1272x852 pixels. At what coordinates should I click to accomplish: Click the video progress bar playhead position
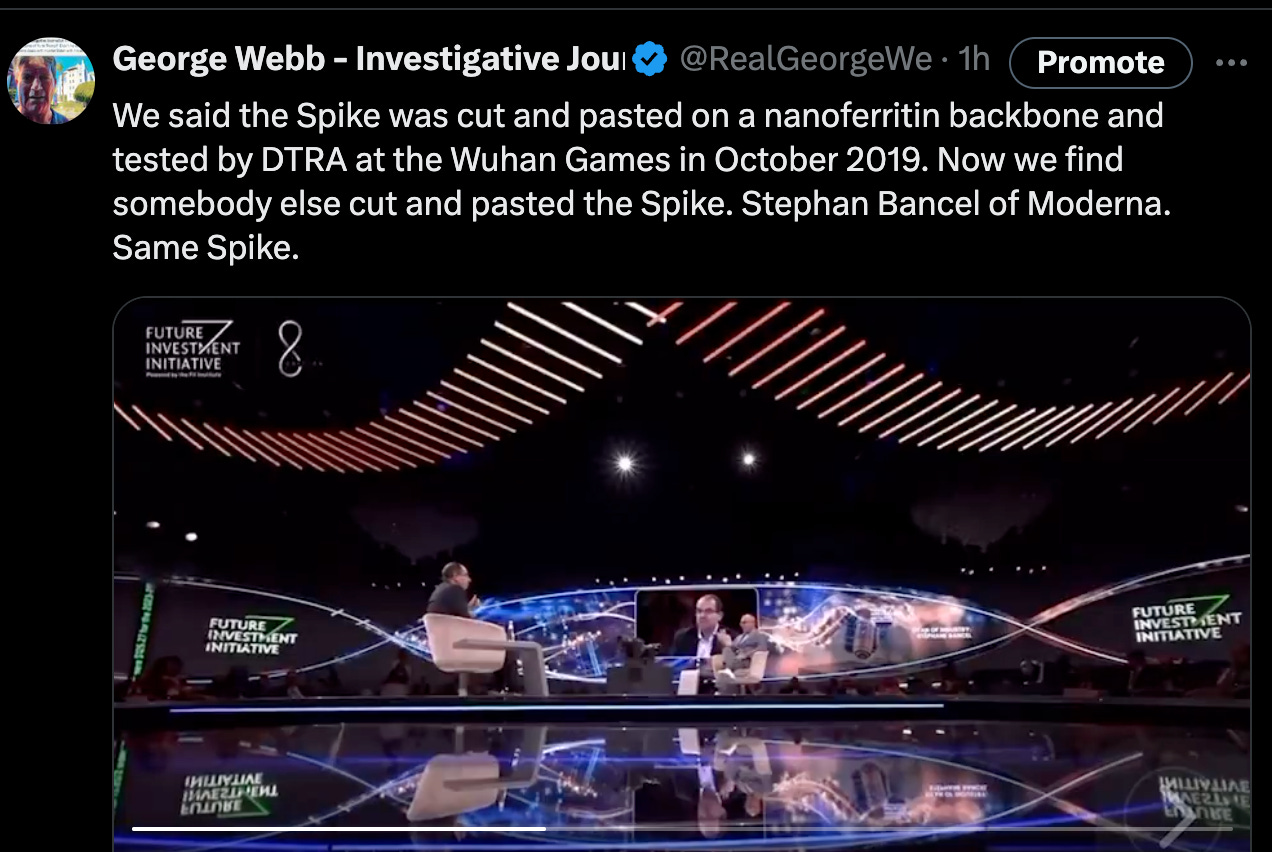(x=545, y=828)
